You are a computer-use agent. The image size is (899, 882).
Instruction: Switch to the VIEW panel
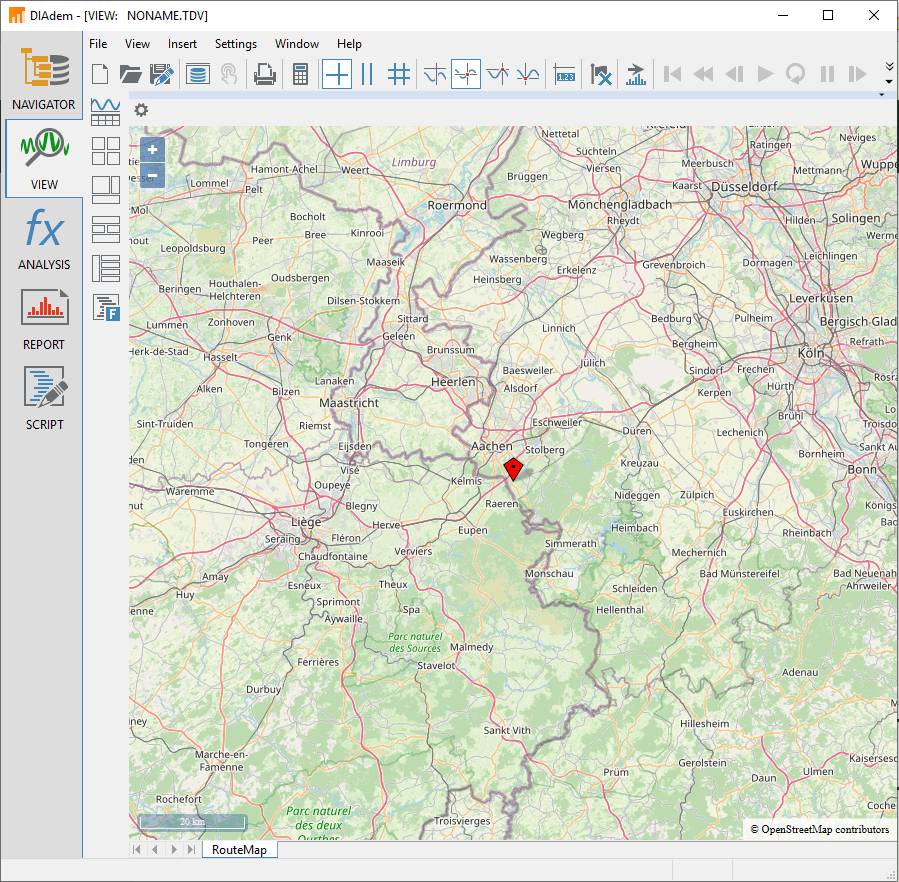point(44,158)
